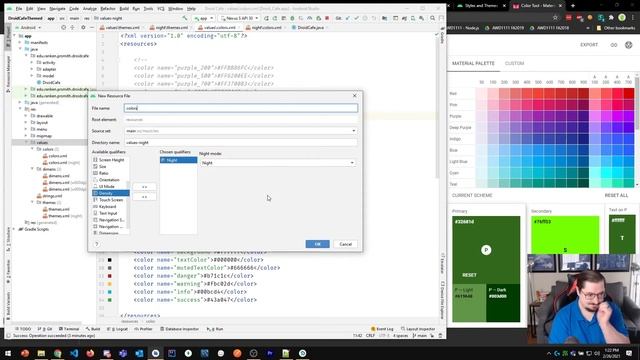Click the success color gutter swatch
The image size is (640, 360).
[x=110, y=300]
